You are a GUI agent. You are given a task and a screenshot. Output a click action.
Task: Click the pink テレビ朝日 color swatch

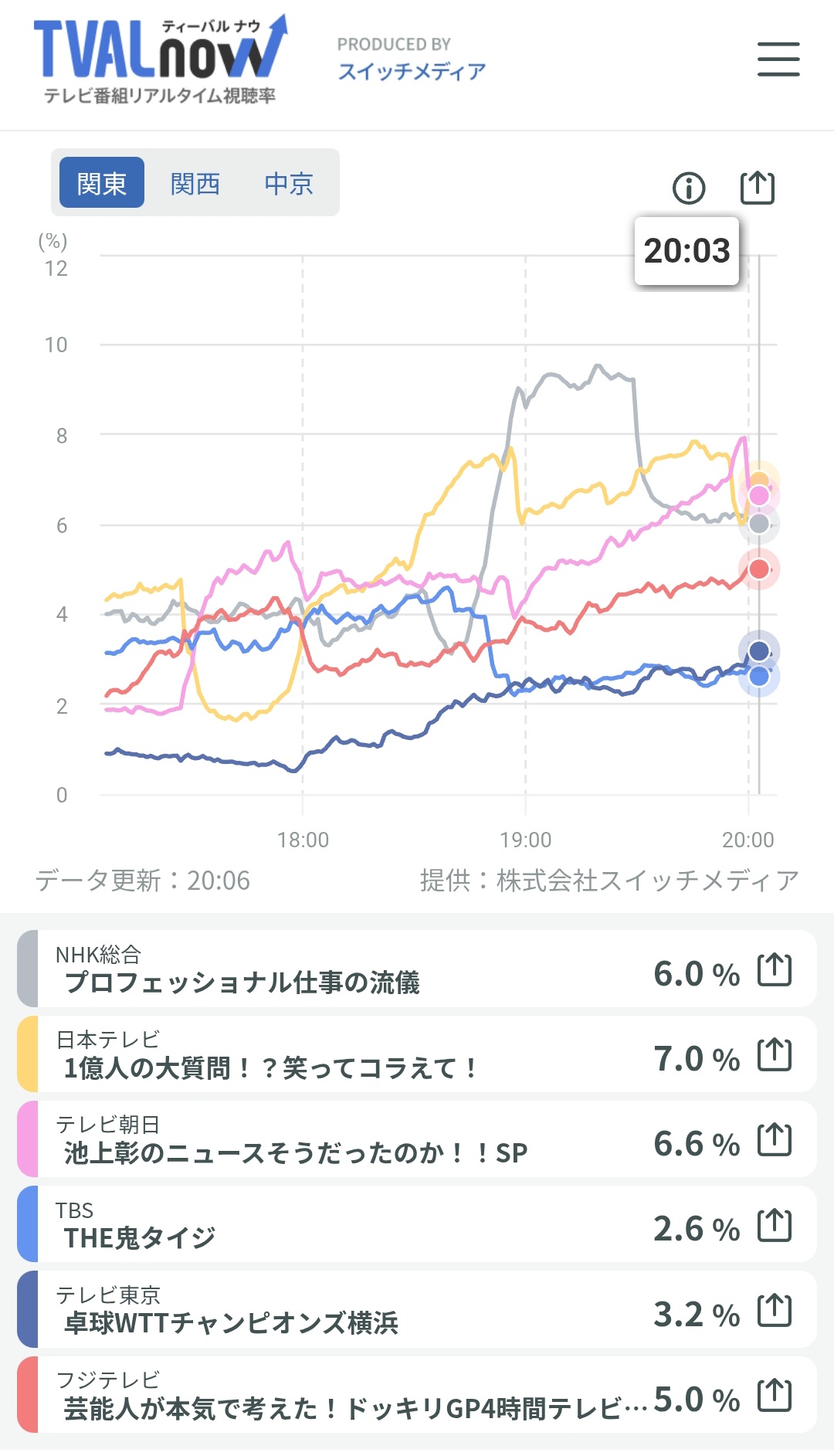pos(28,1139)
